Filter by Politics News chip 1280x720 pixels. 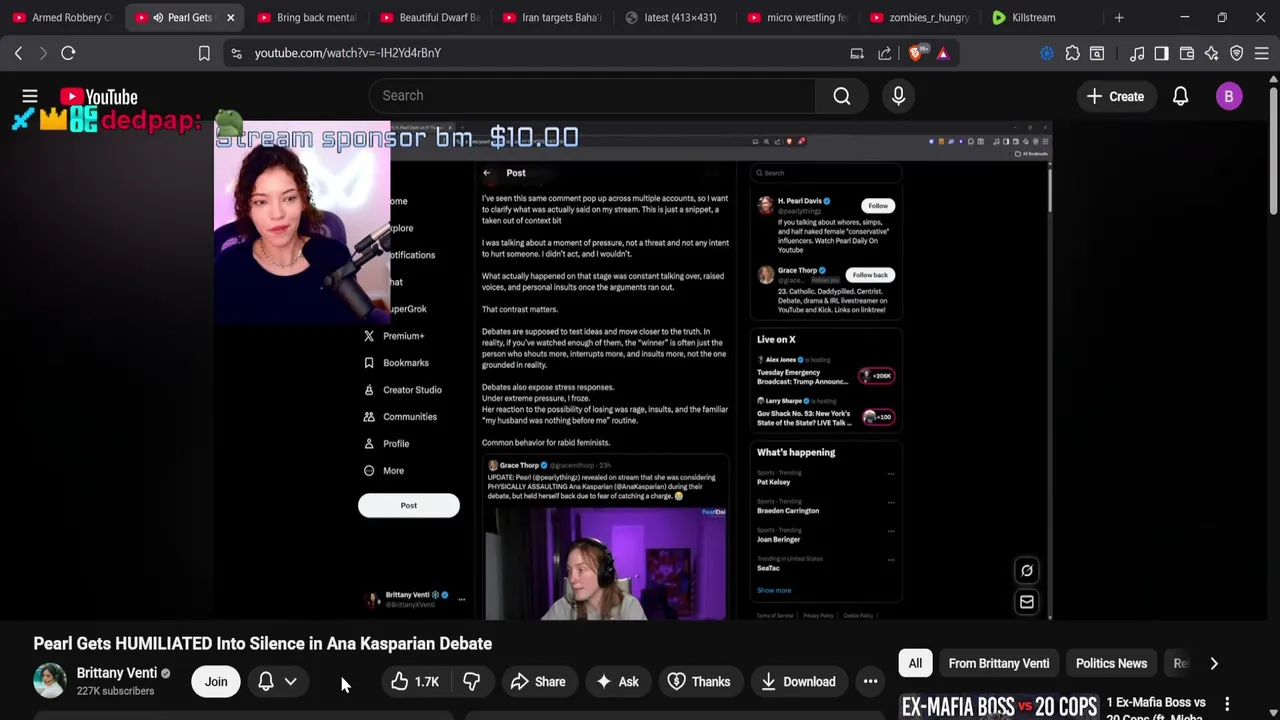pos(1111,663)
